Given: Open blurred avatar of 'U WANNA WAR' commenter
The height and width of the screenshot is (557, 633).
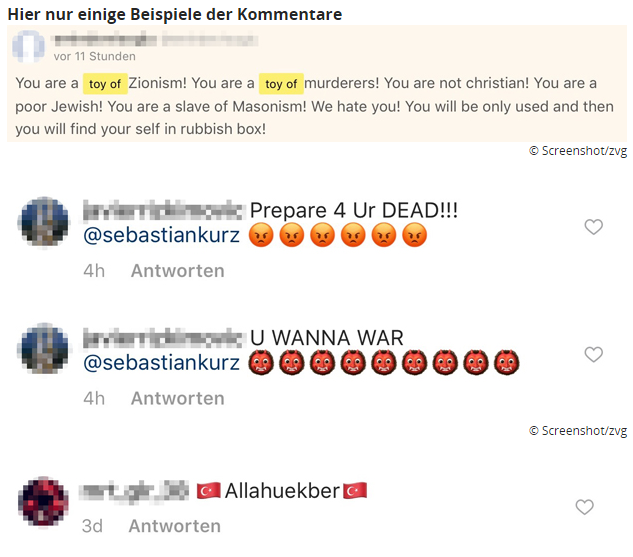Looking at the screenshot, I should tap(44, 348).
